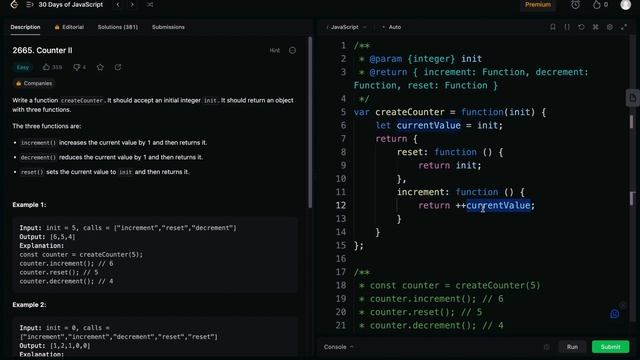Open the LeetCode home logo

[x=14, y=4]
